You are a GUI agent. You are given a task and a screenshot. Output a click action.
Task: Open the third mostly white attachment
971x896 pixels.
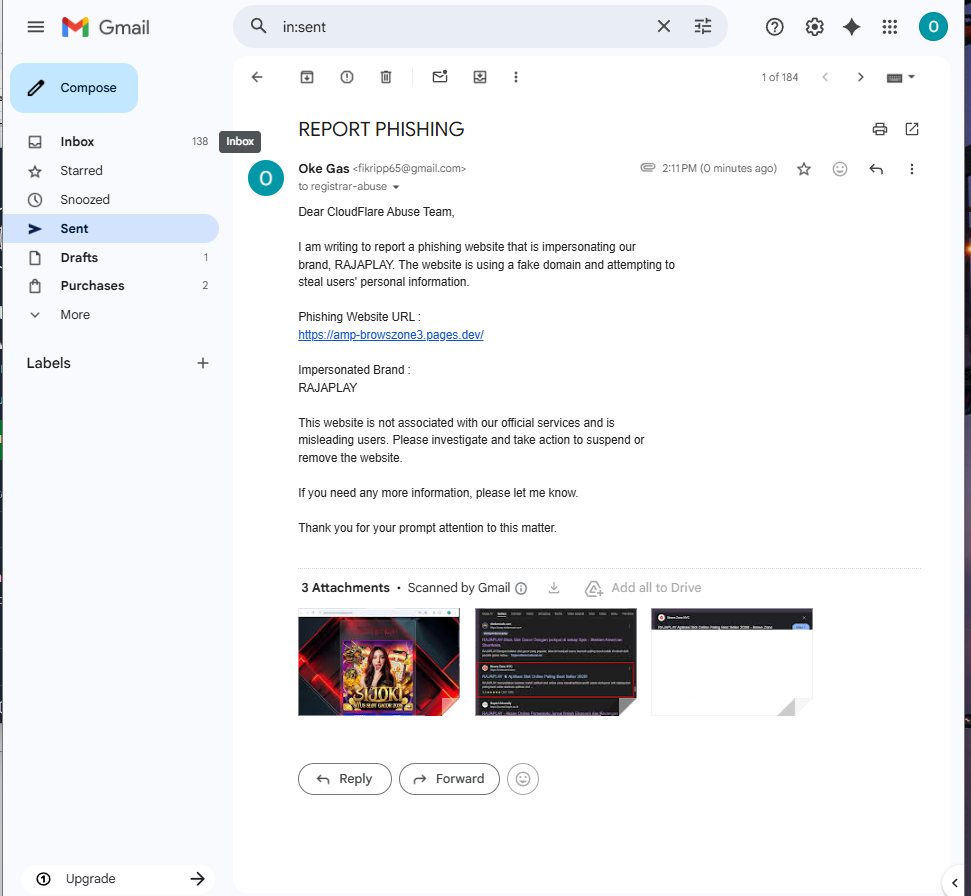click(x=731, y=662)
